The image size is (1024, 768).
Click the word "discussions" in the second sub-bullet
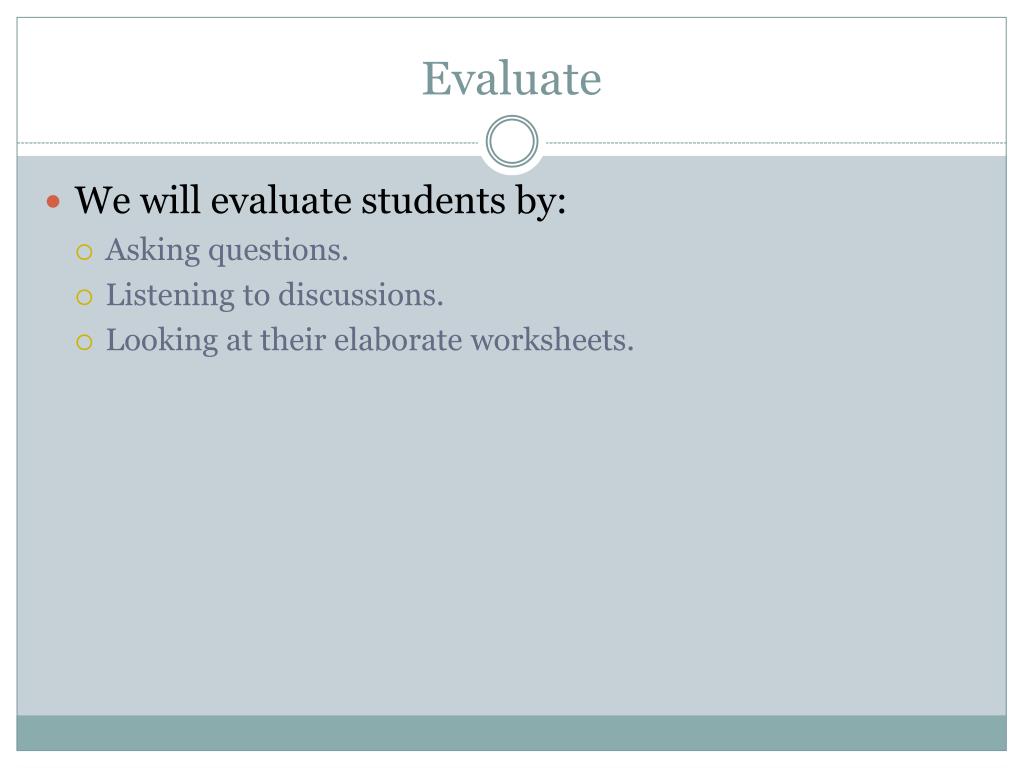[357, 295]
